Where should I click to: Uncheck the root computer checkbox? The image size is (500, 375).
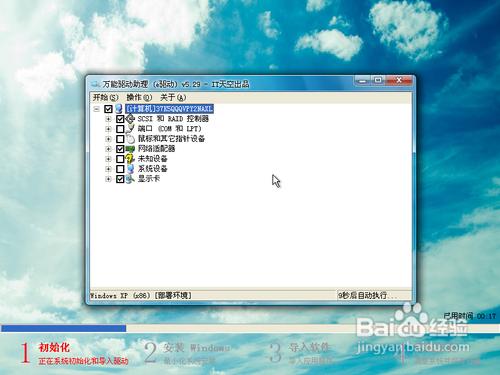coord(108,109)
